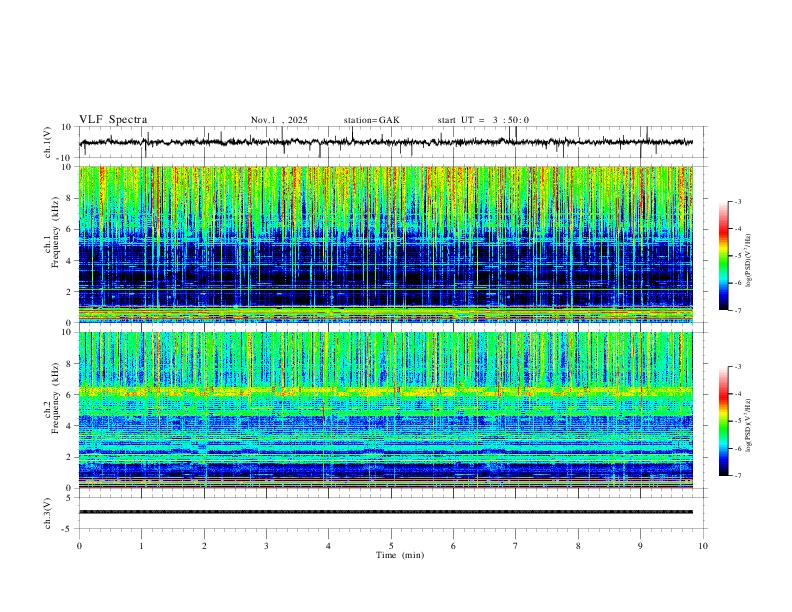This screenshot has height=612, width=792.
Task: Click the ch.2 spectrogram color scale bar
Action: [x=723, y=421]
